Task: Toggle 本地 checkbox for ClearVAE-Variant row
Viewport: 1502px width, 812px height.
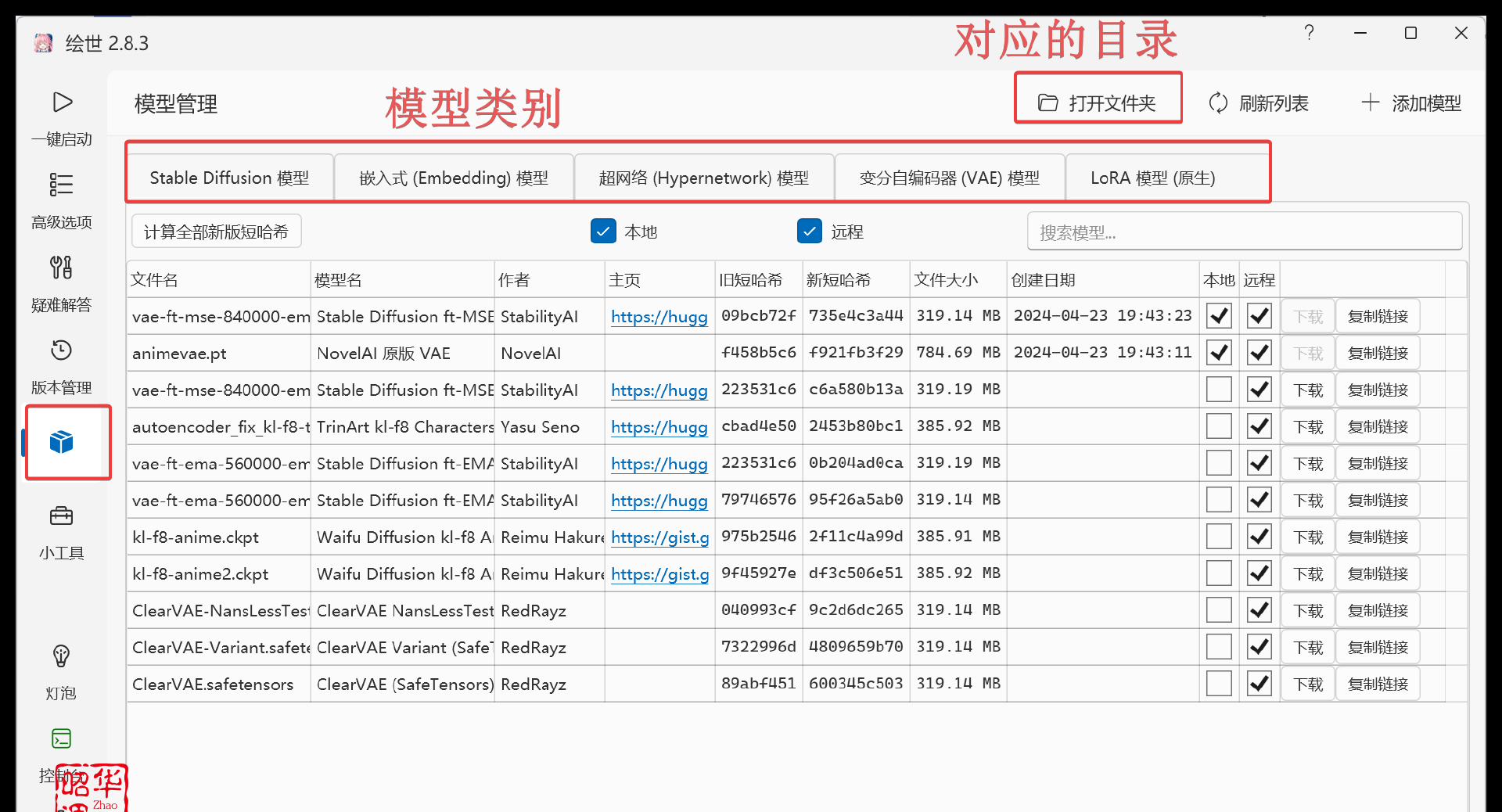Action: tap(1219, 647)
